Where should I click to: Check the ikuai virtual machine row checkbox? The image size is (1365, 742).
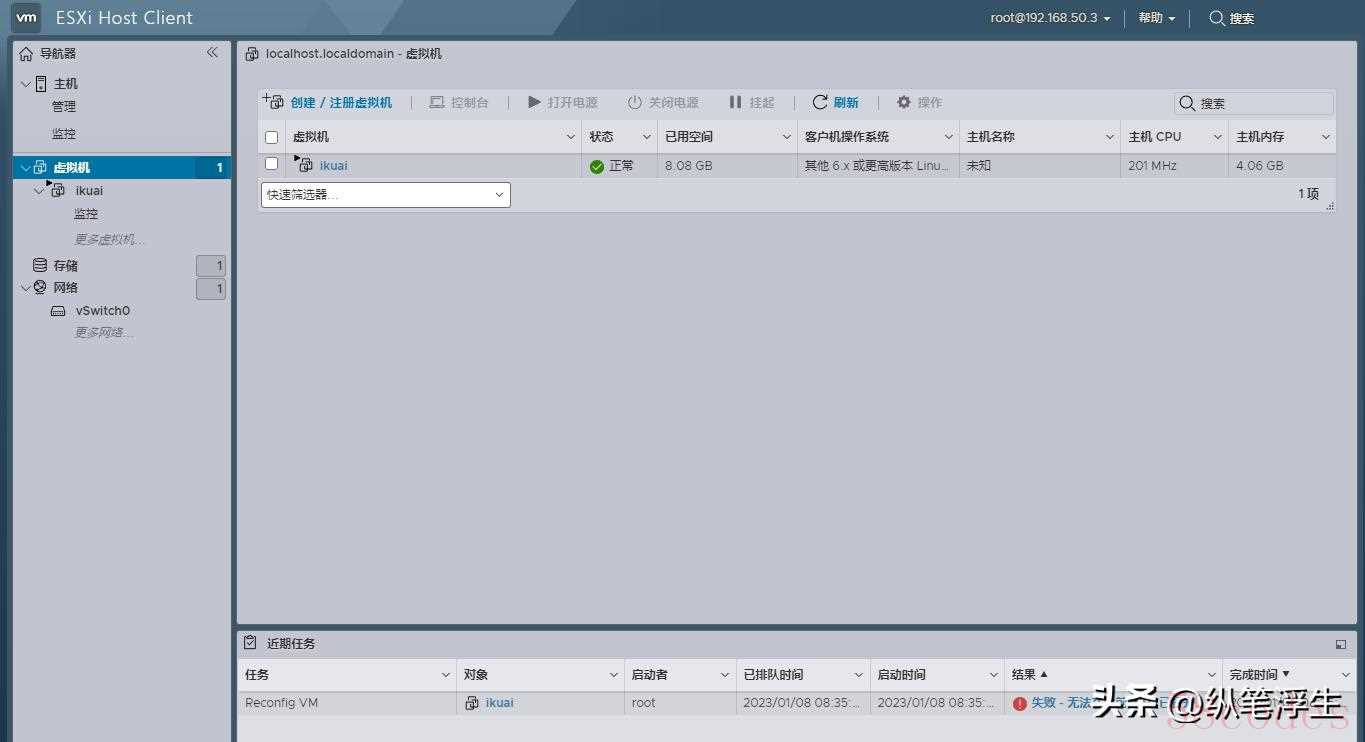click(x=271, y=164)
